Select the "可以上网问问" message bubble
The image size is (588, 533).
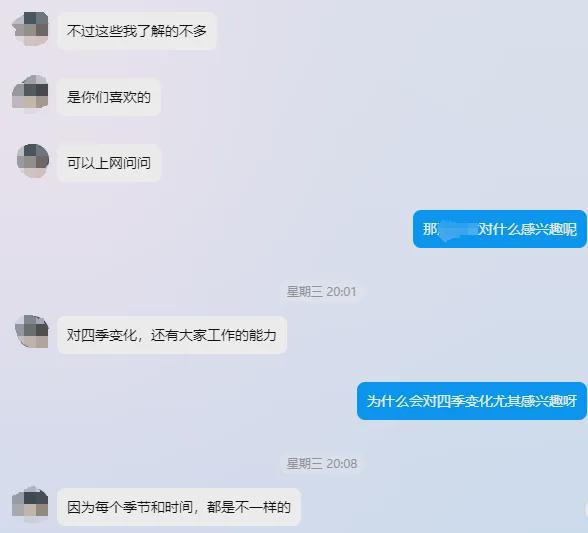(x=109, y=163)
